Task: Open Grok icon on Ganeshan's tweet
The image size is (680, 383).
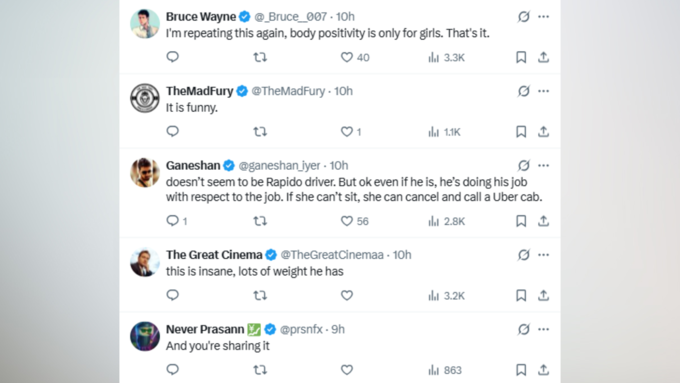Action: click(x=523, y=165)
